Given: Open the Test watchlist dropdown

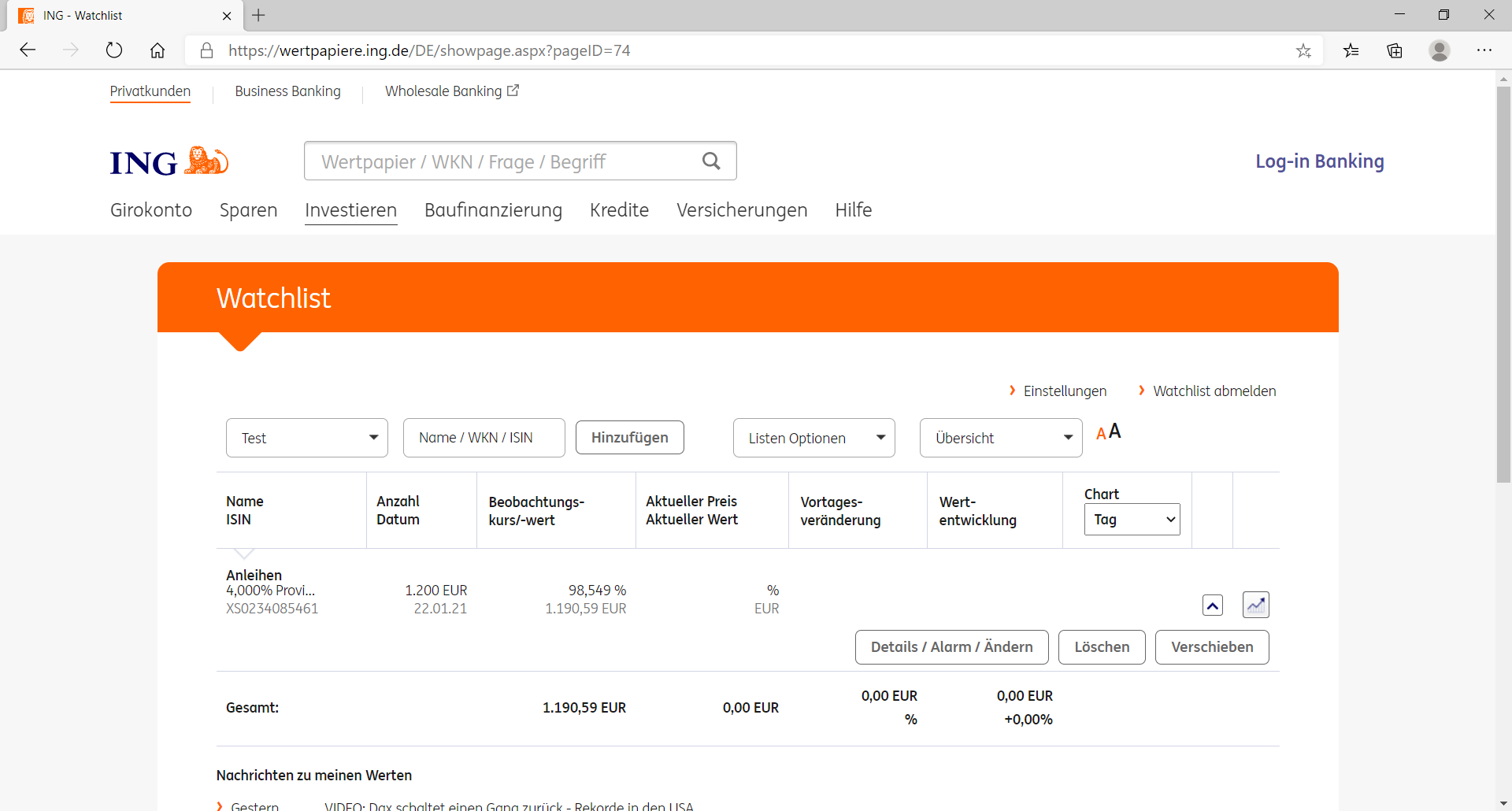Looking at the screenshot, I should (306, 438).
